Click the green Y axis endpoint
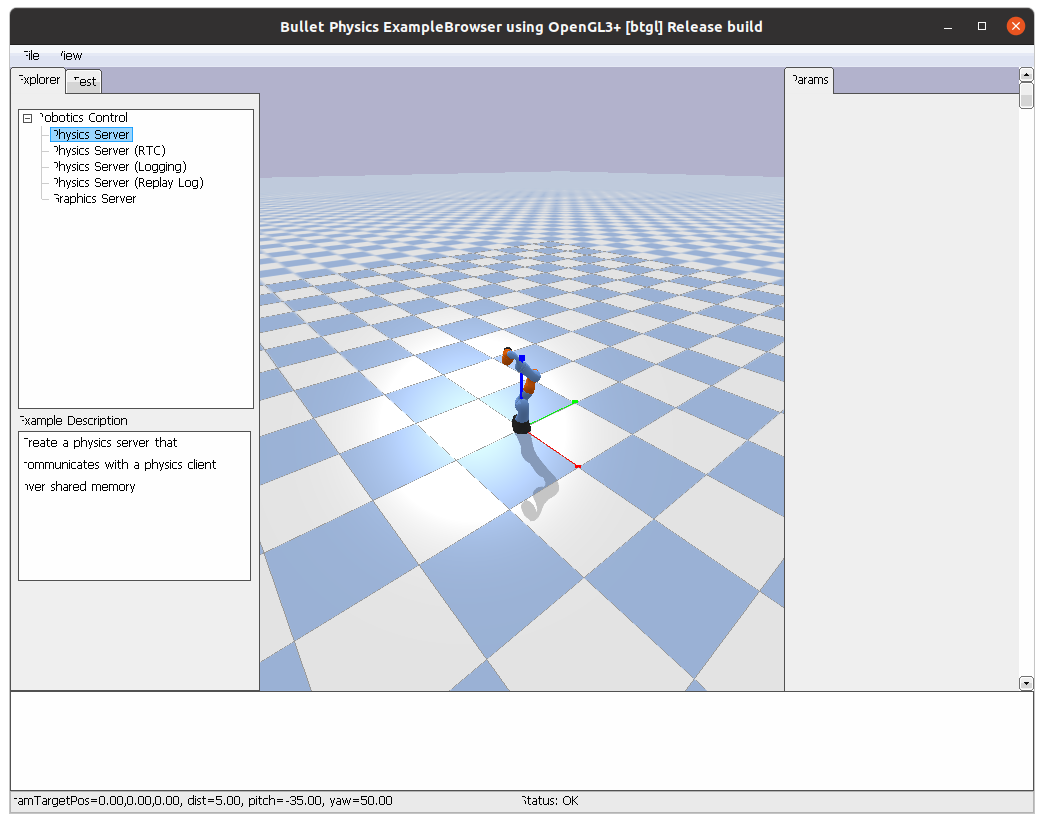 [575, 402]
